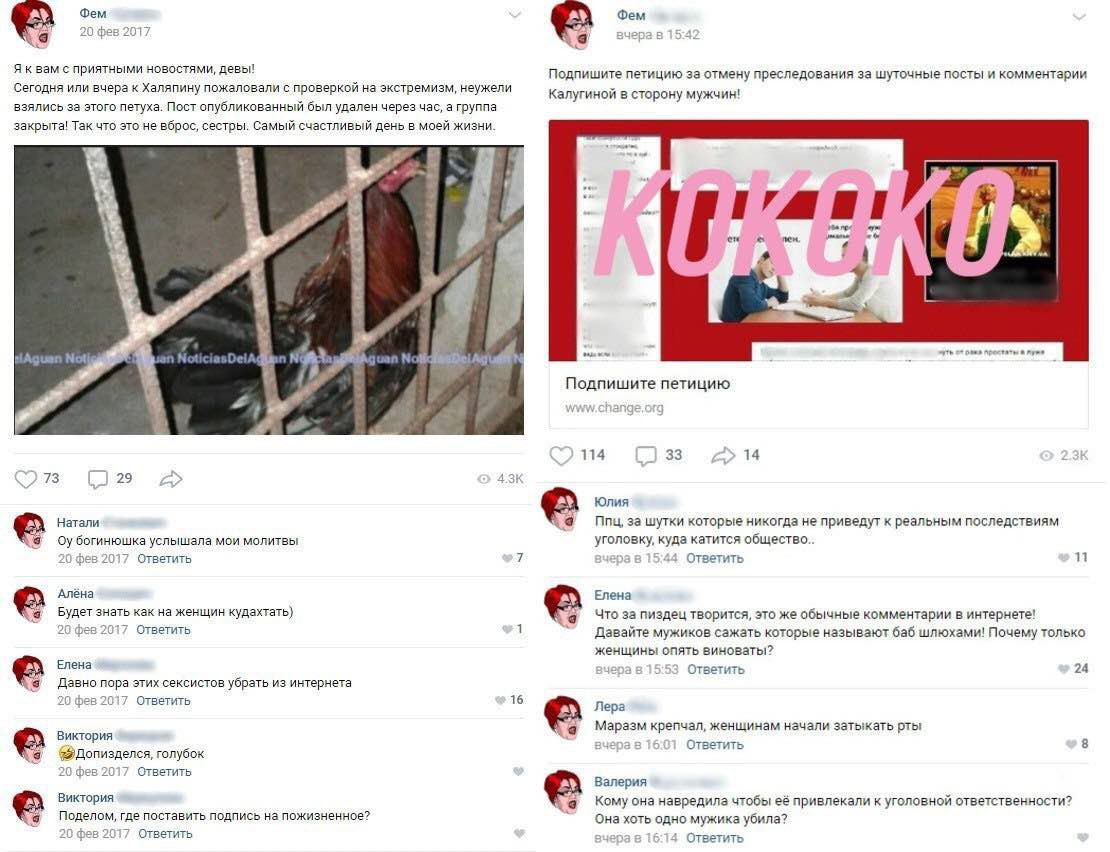1110x852 pixels.
Task: Open post date 20 фев 2017 link
Action: 115,32
